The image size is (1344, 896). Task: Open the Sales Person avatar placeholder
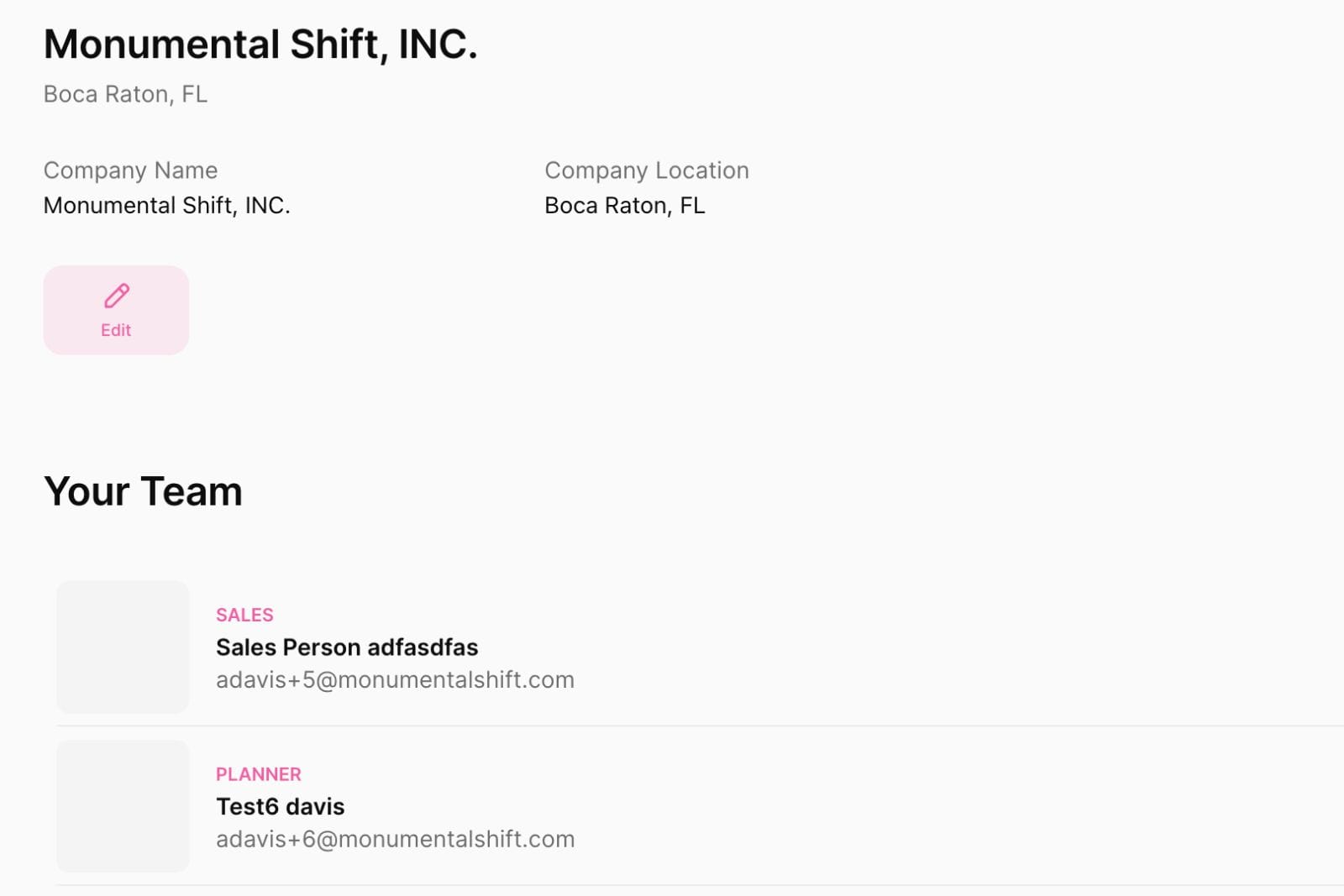click(x=123, y=647)
